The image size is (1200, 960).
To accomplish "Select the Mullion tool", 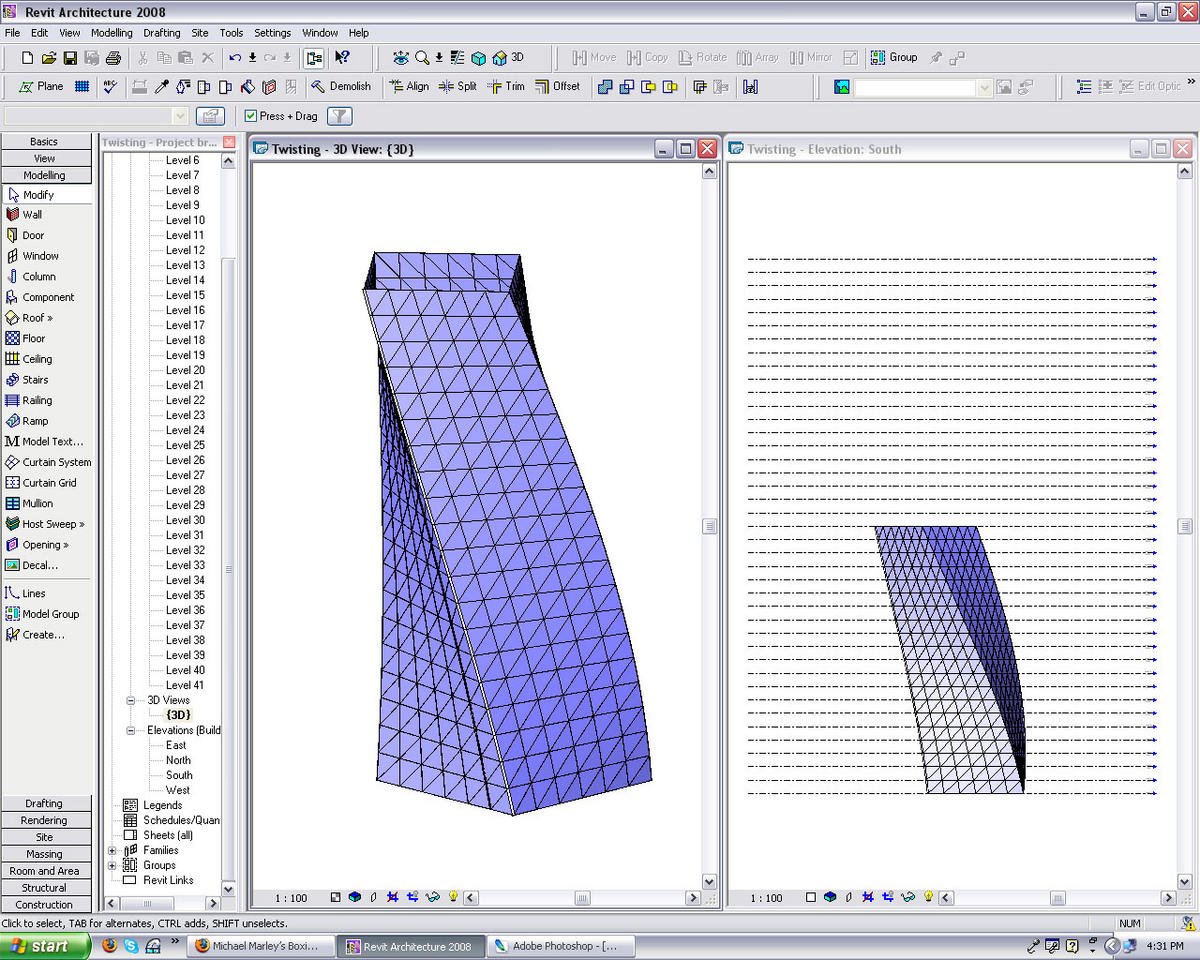I will (37, 504).
